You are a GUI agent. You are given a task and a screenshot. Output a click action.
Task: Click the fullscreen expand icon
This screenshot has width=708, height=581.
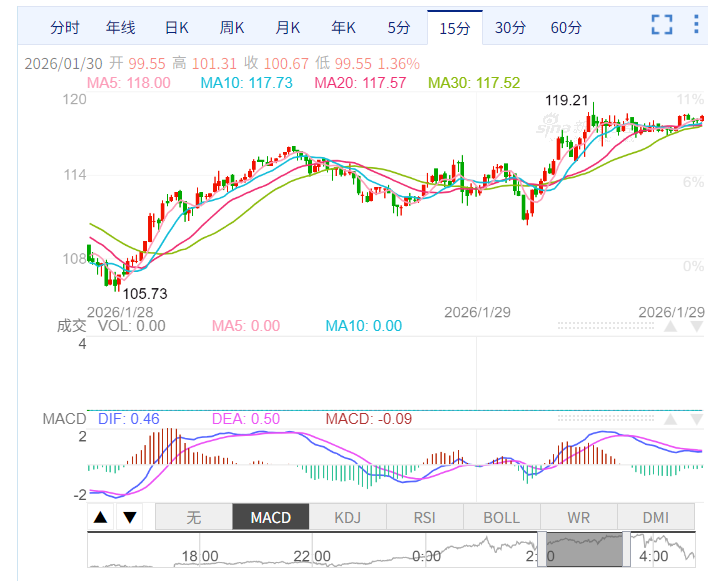point(662,26)
